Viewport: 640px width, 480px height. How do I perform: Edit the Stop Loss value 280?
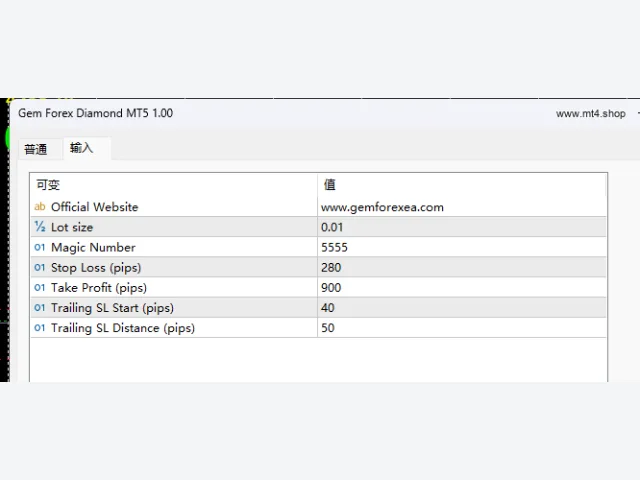pos(462,267)
